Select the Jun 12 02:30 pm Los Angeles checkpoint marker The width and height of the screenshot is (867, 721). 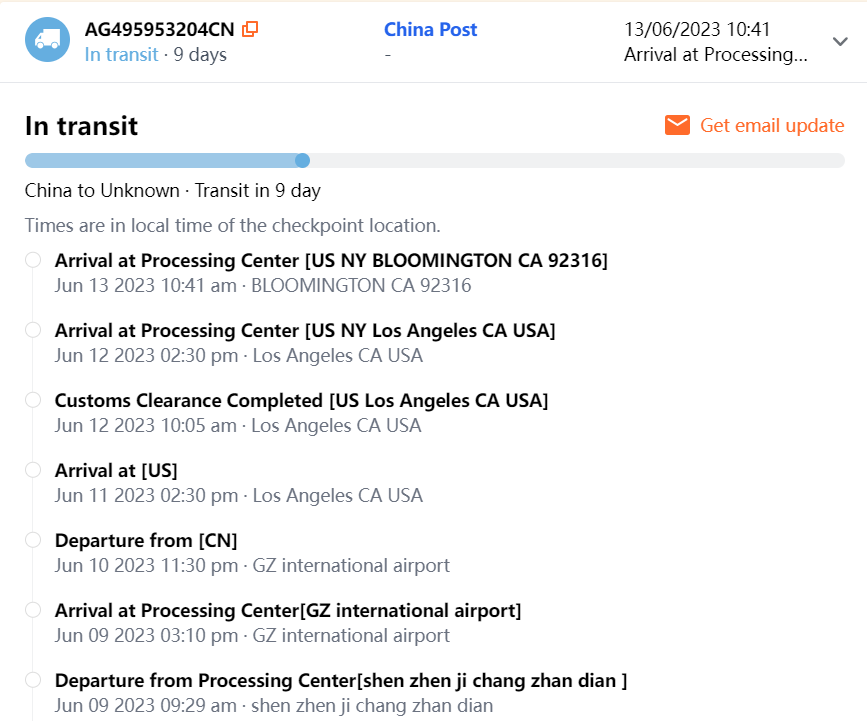(33, 330)
